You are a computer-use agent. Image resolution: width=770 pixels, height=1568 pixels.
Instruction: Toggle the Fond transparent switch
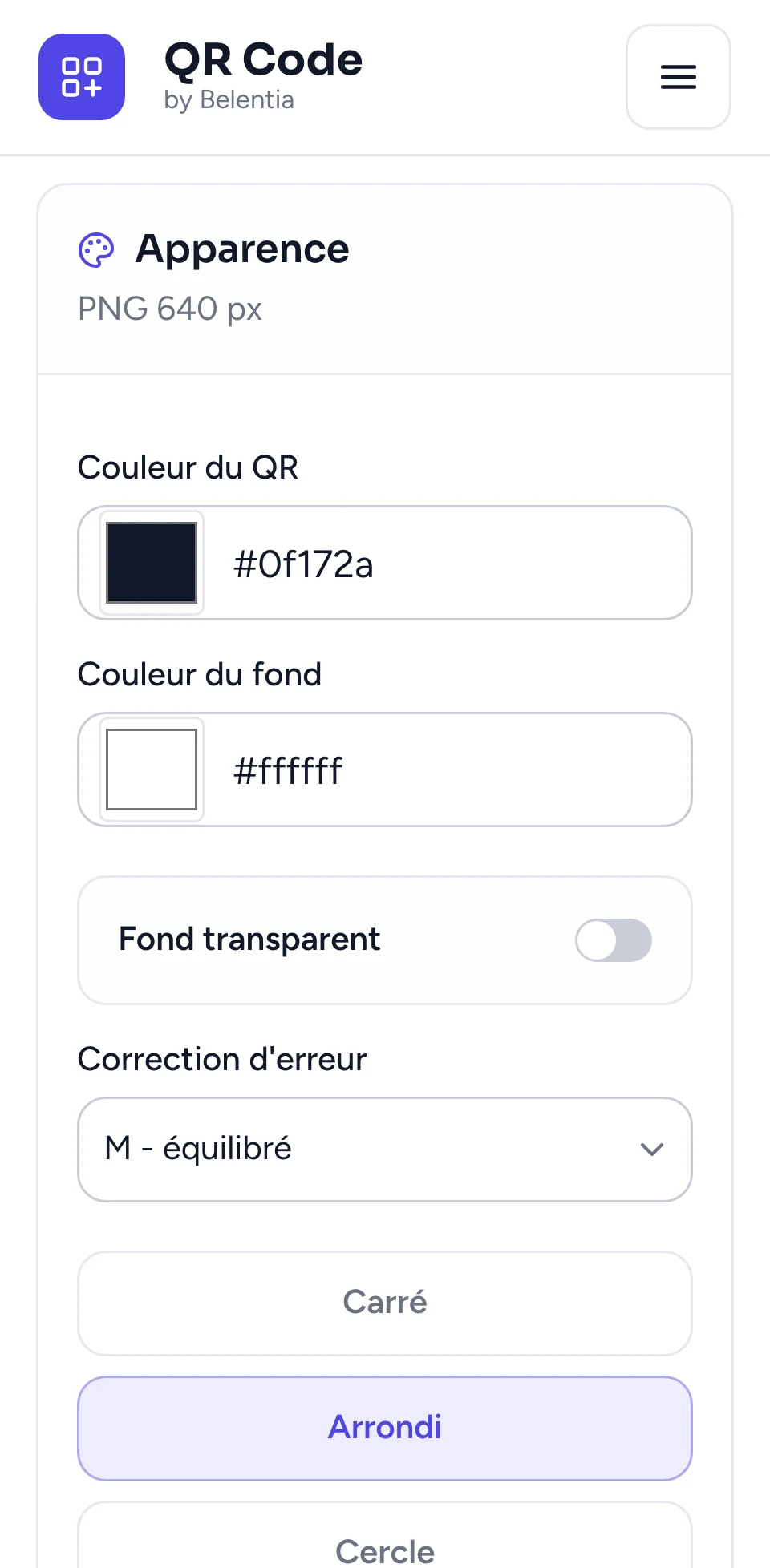click(x=614, y=940)
